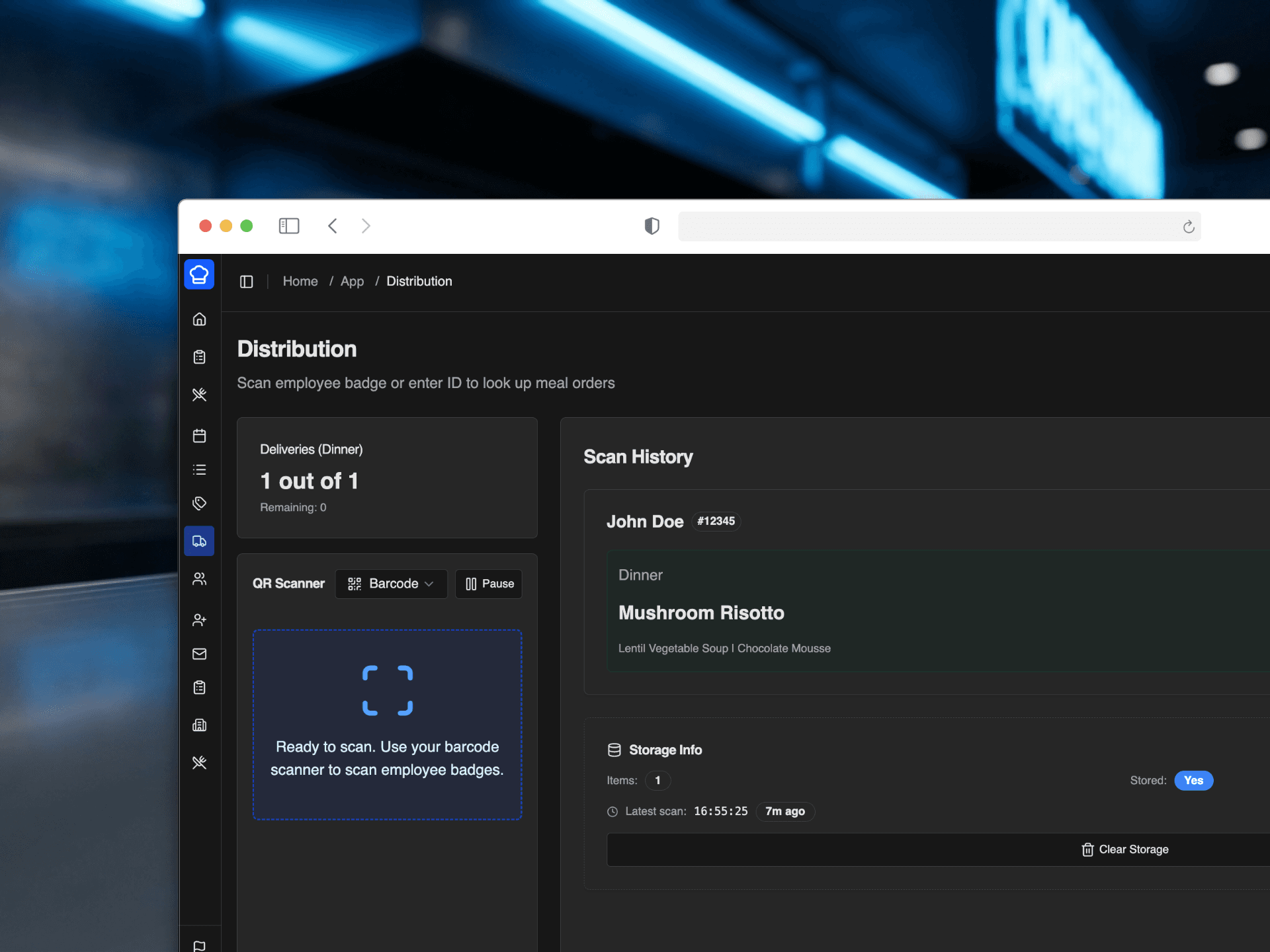This screenshot has height=952, width=1270.
Task: Click the Clear Storage button
Action: point(1124,850)
